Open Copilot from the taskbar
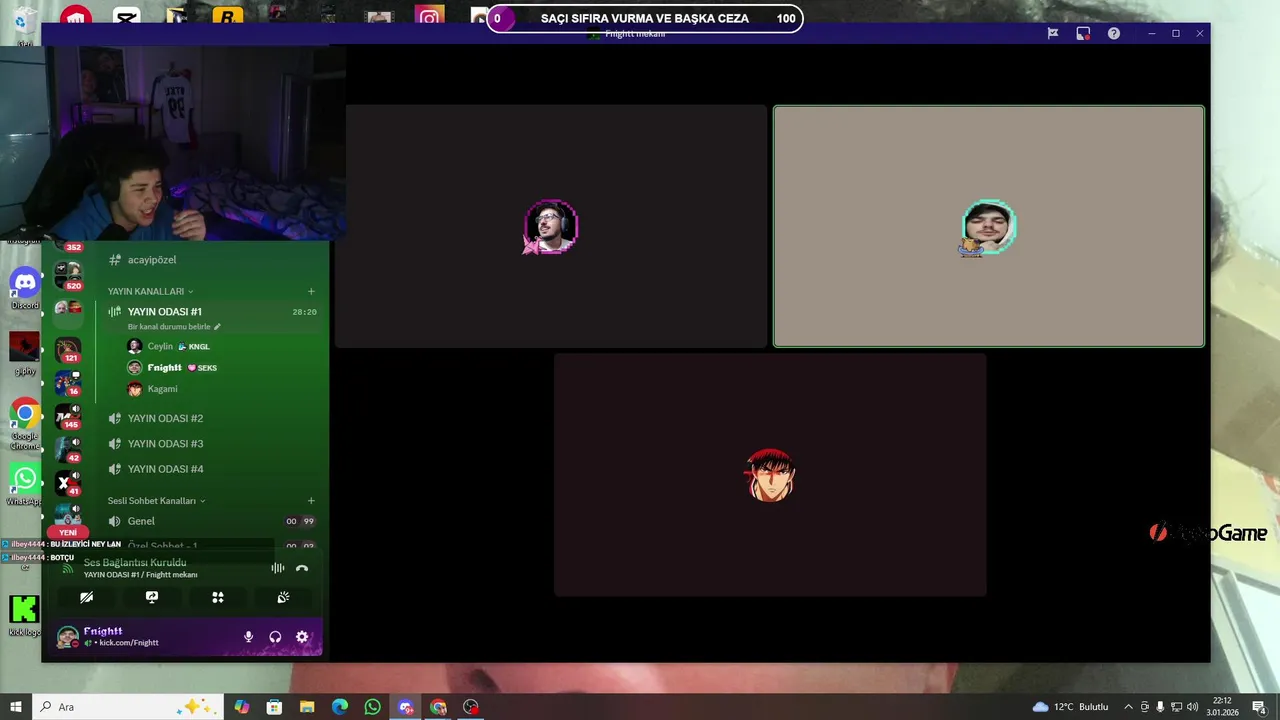1280x720 pixels. (242, 707)
